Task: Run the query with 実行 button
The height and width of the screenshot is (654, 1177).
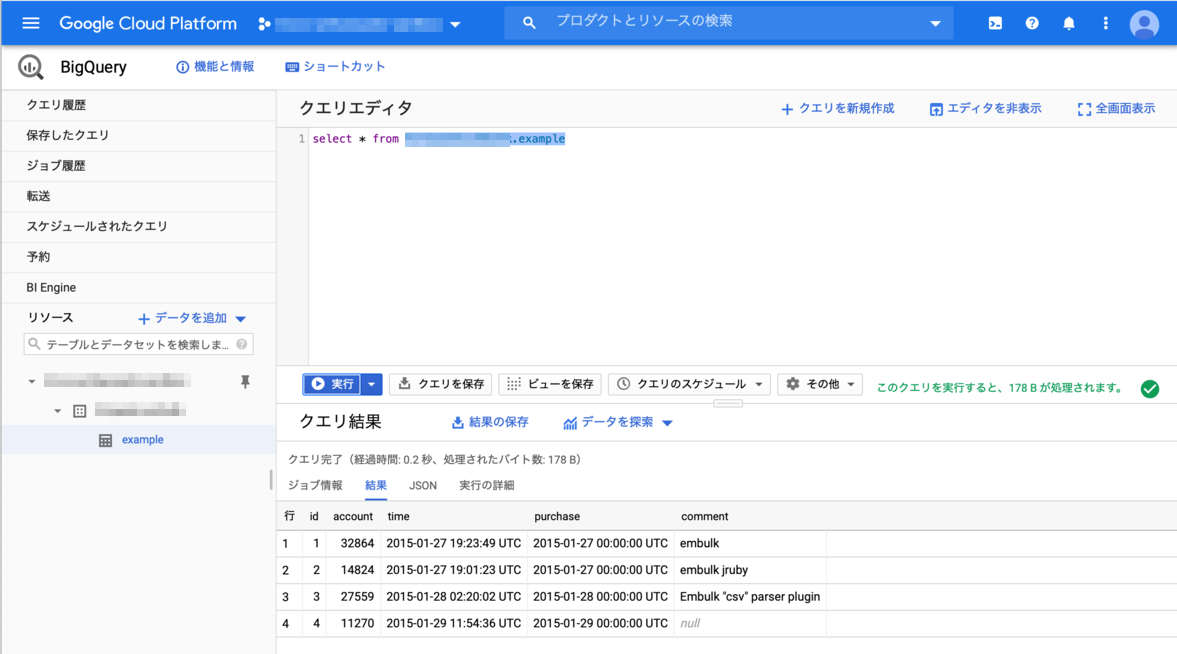Action: click(333, 384)
